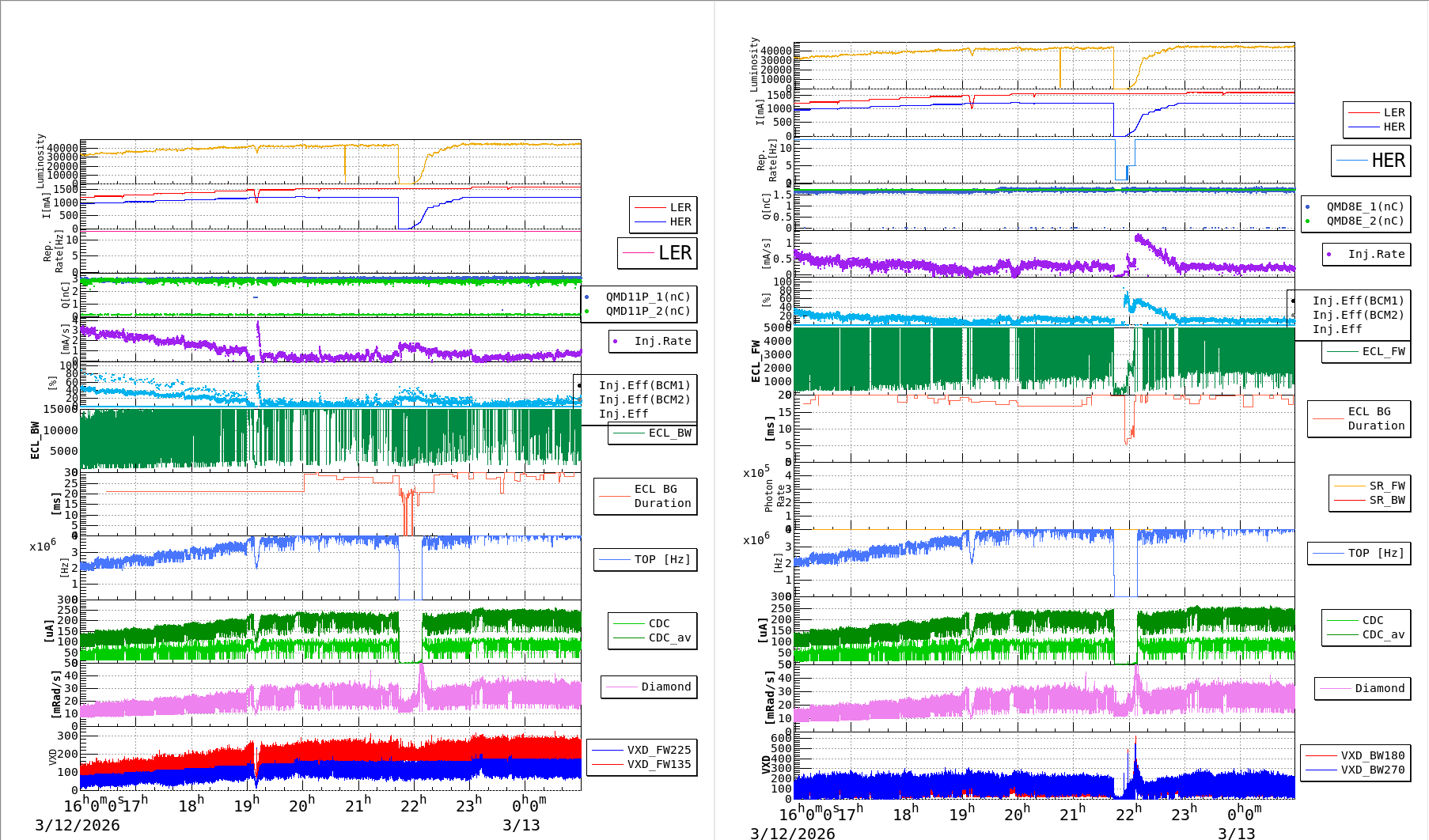The width and height of the screenshot is (1429, 840).
Task: Click the VXD_BW180 legend entry
Action: coord(1372,755)
